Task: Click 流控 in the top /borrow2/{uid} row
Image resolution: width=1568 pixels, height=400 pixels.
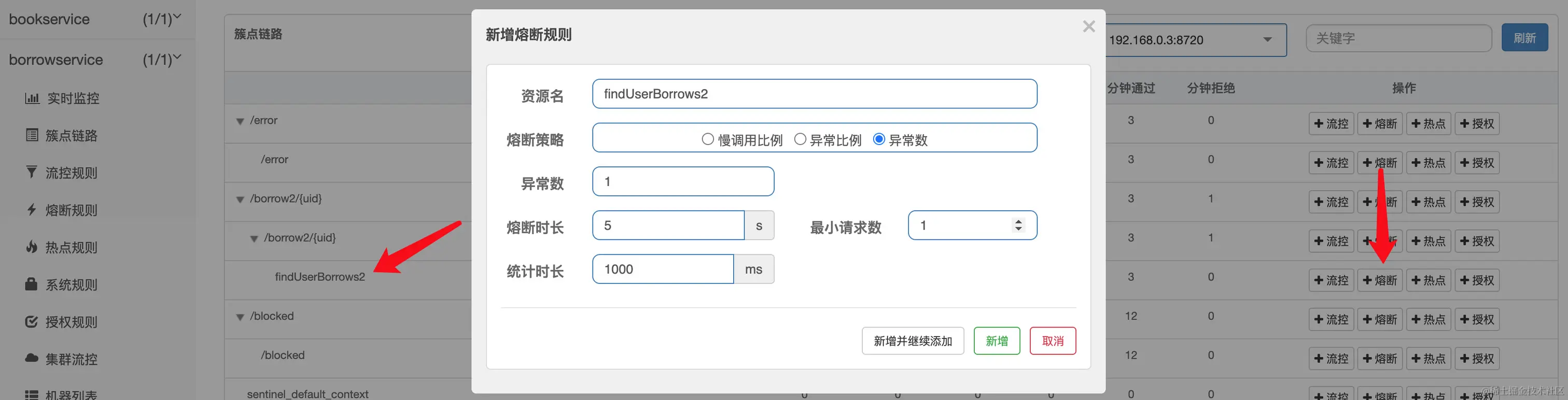Action: pos(1331,202)
